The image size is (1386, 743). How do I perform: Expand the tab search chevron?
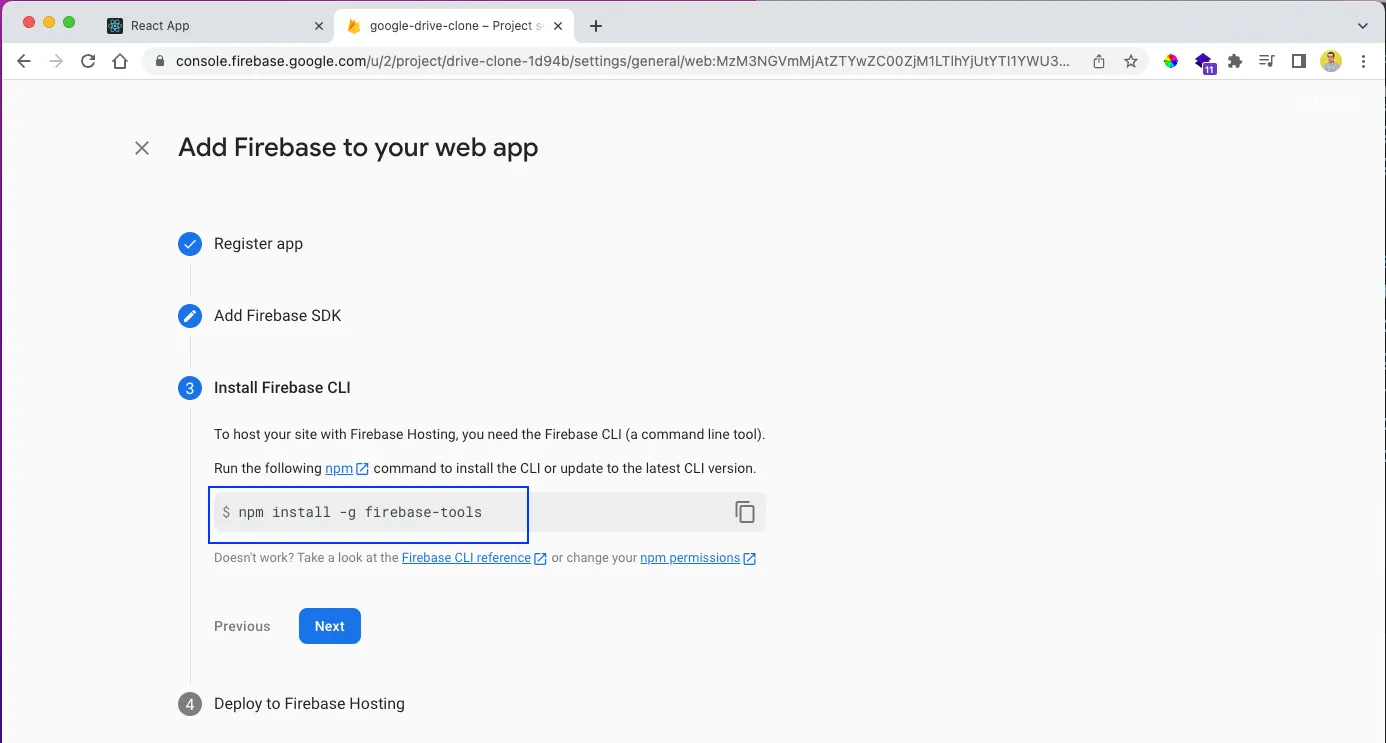[x=1363, y=26]
